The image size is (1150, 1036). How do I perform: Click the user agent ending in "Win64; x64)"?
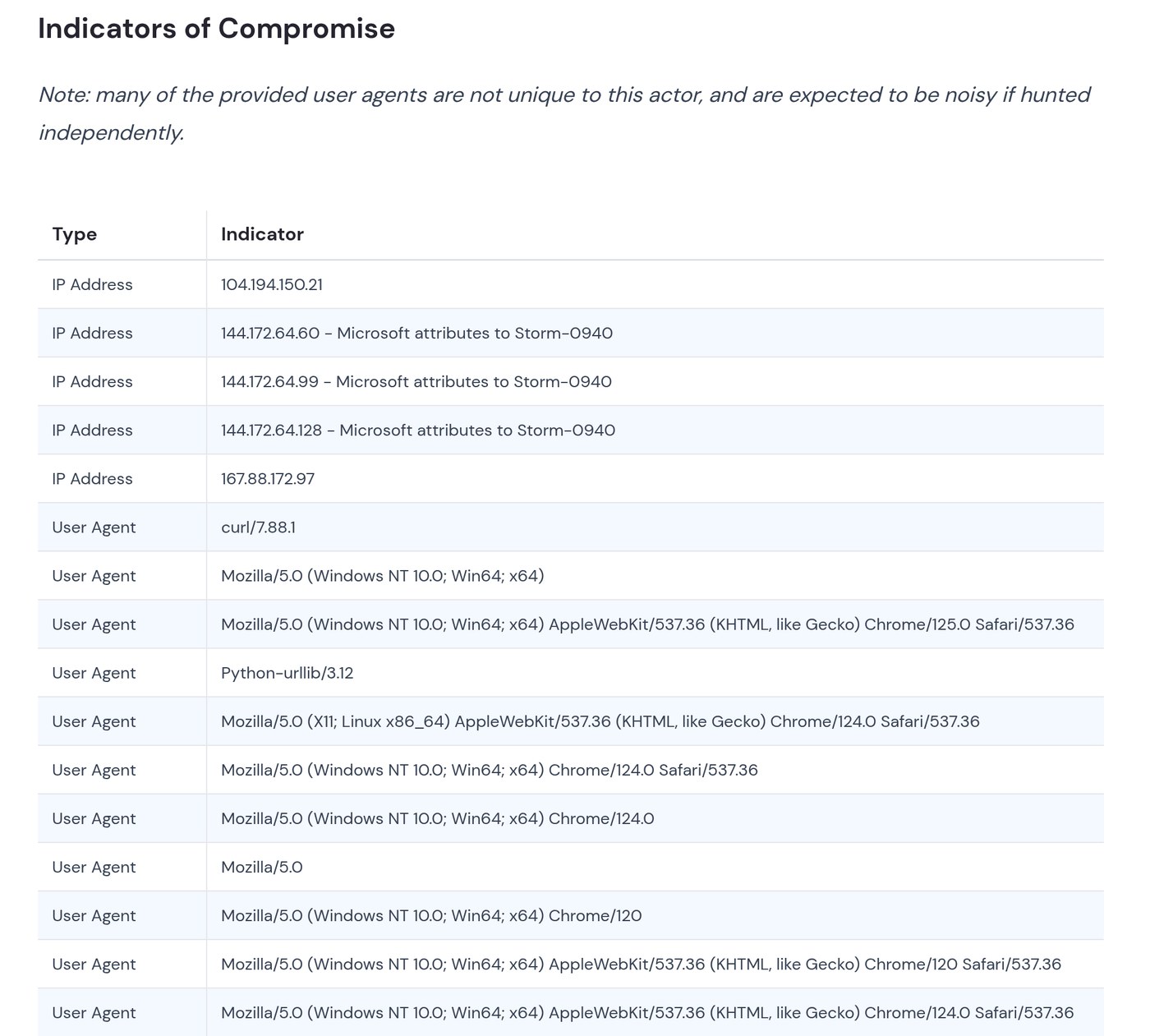tap(383, 575)
